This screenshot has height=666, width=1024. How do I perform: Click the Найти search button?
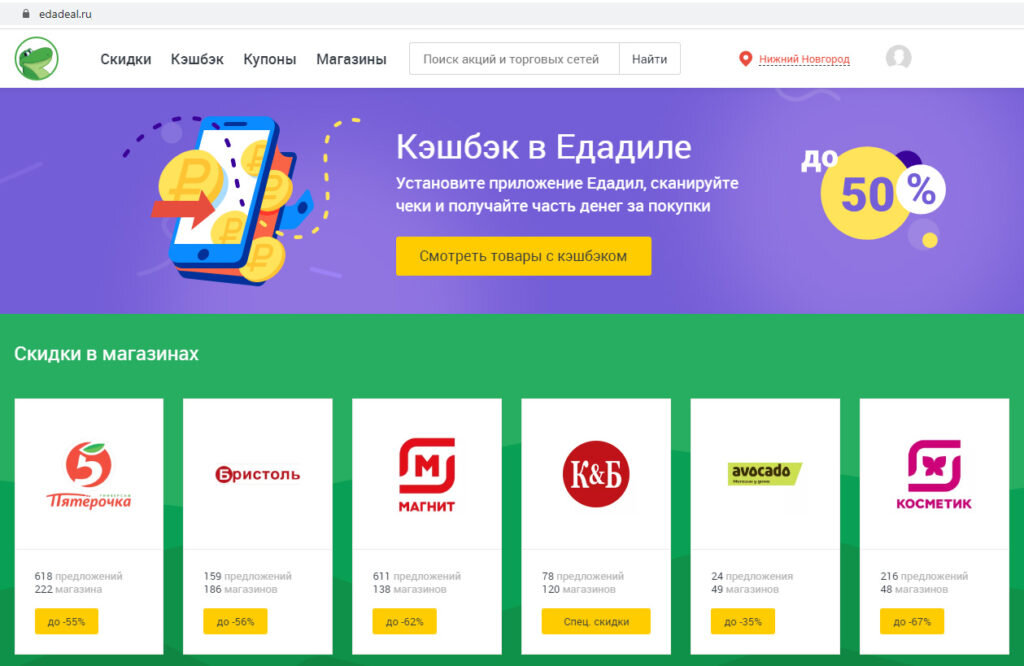point(650,59)
